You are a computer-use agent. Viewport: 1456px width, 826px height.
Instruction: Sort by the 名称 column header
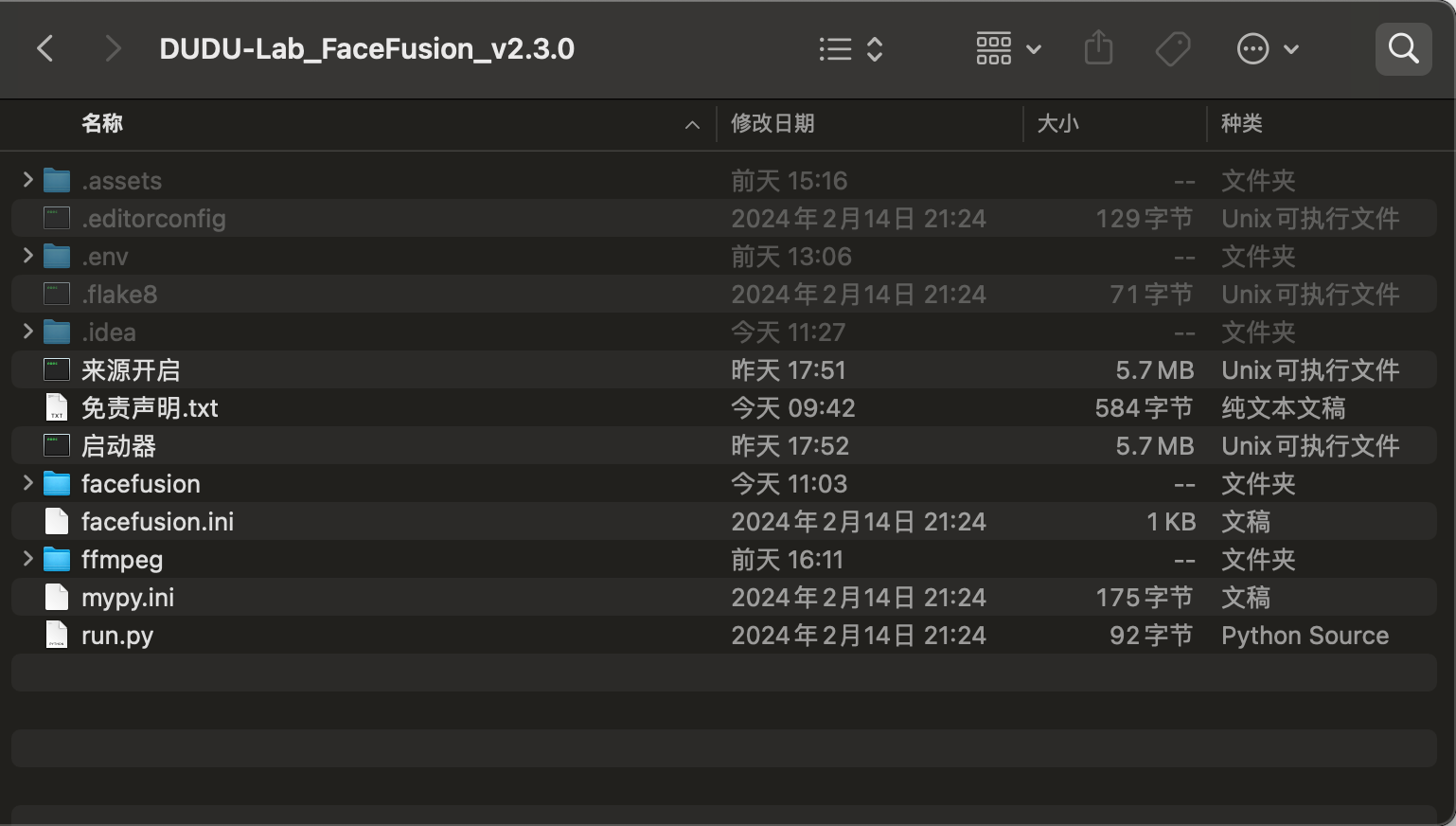[102, 123]
